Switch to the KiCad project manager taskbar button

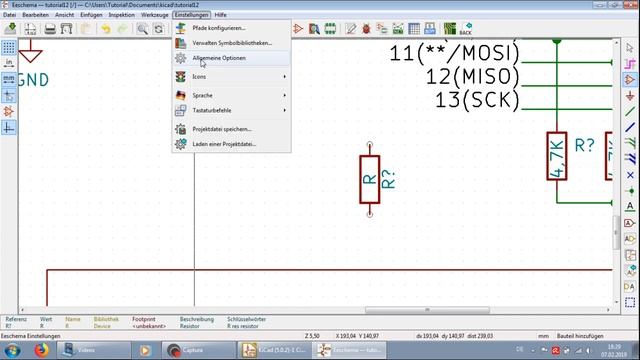pyautogui.click(x=274, y=350)
